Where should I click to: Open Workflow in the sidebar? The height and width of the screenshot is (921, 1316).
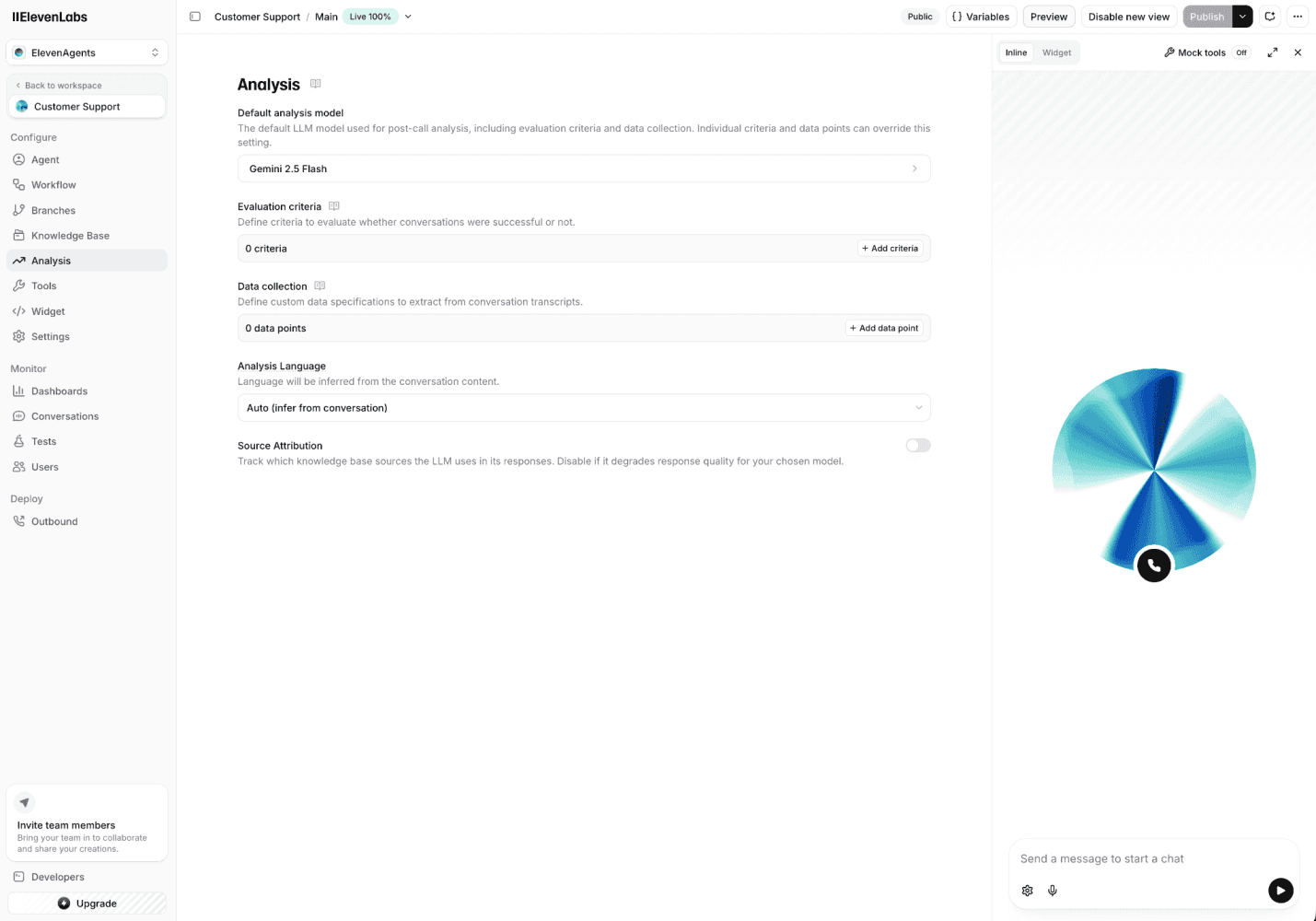pyautogui.click(x=87, y=185)
